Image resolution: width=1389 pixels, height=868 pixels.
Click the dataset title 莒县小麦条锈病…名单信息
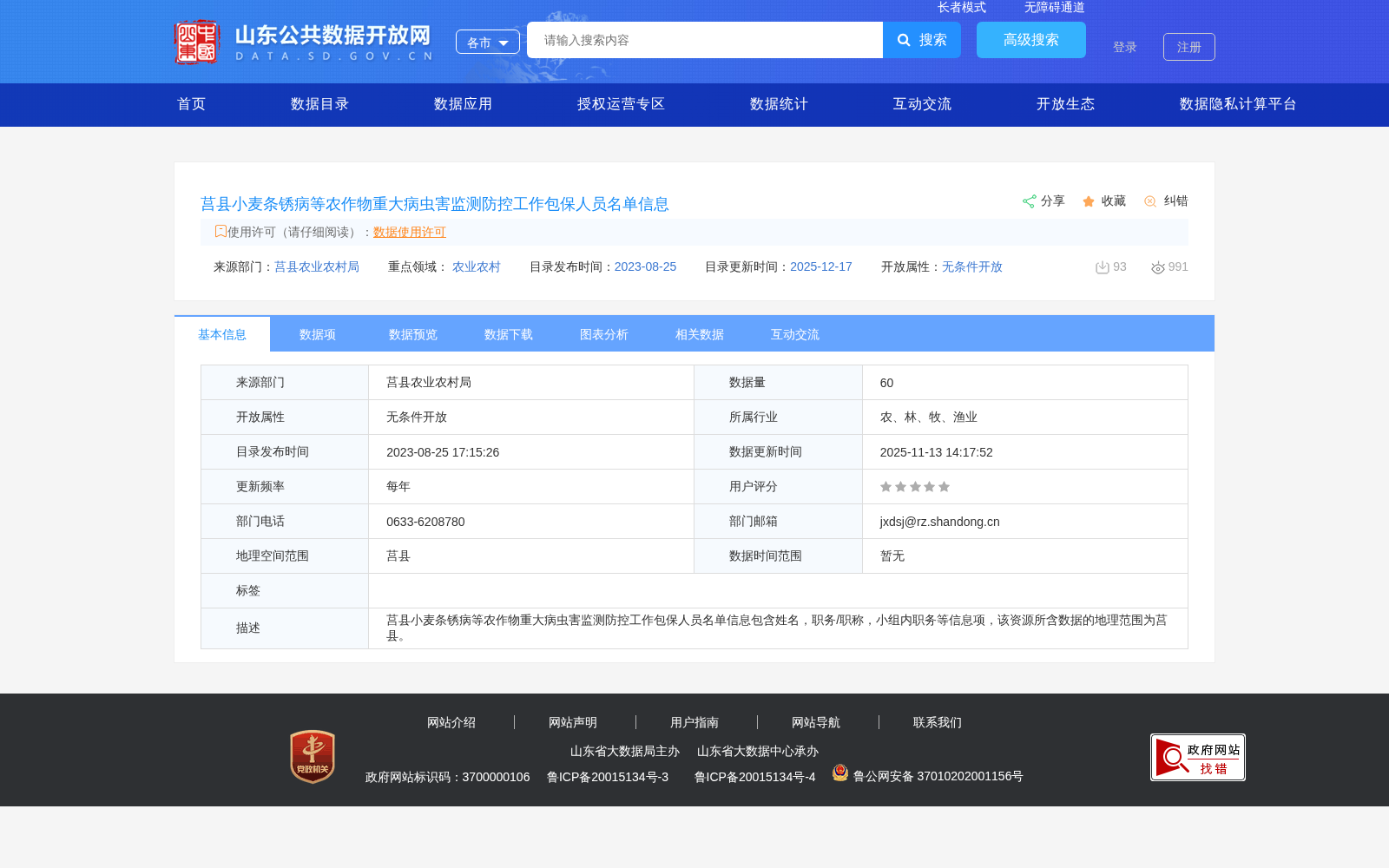tap(435, 204)
